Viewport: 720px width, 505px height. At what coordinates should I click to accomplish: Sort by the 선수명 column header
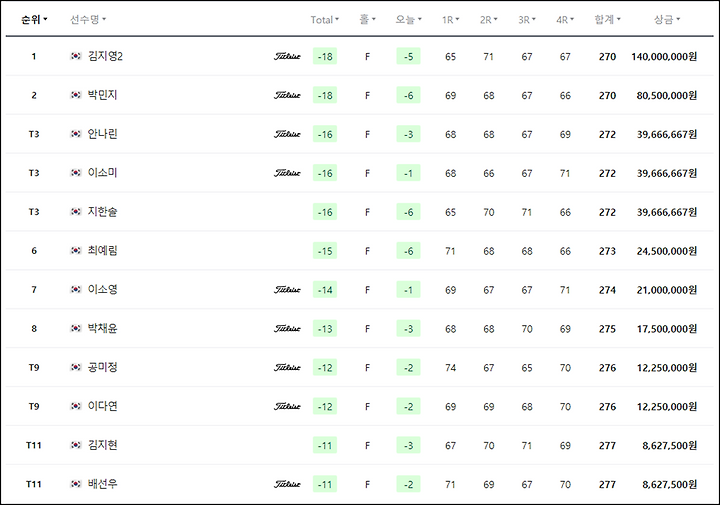coord(88,19)
